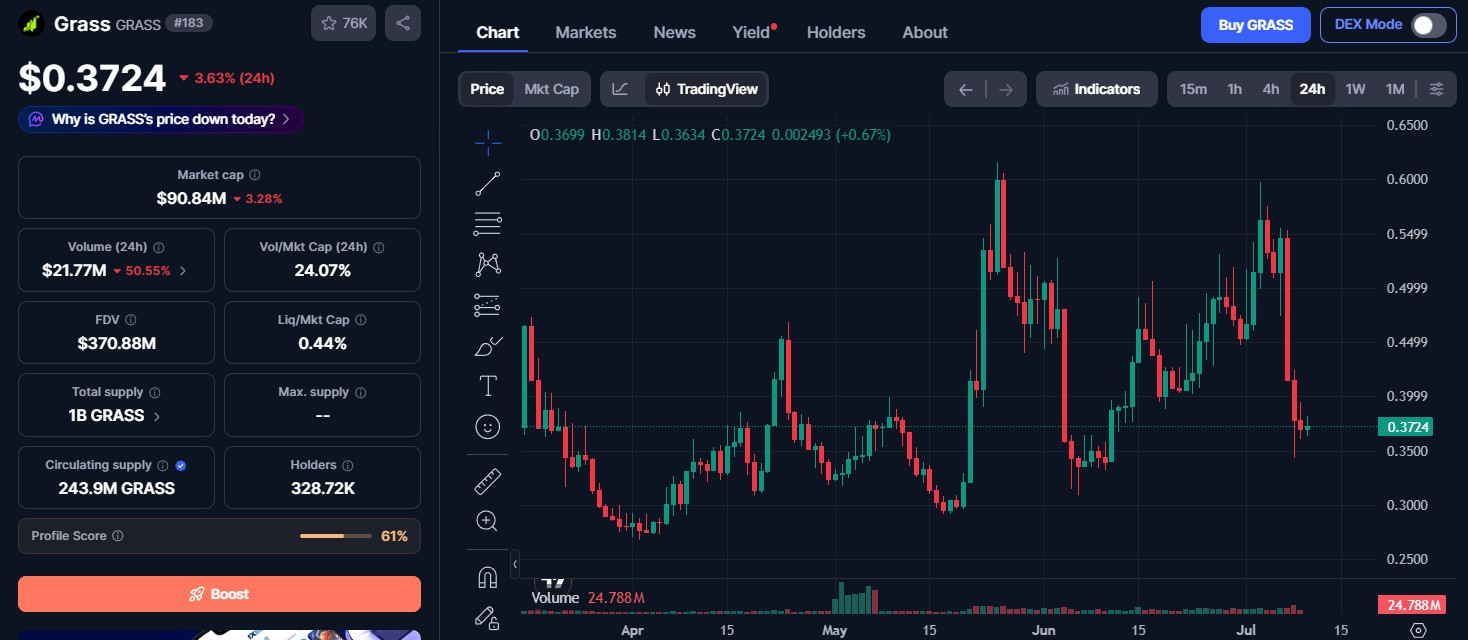1468x640 pixels.
Task: Open the Chart tab
Action: pyautogui.click(x=497, y=32)
